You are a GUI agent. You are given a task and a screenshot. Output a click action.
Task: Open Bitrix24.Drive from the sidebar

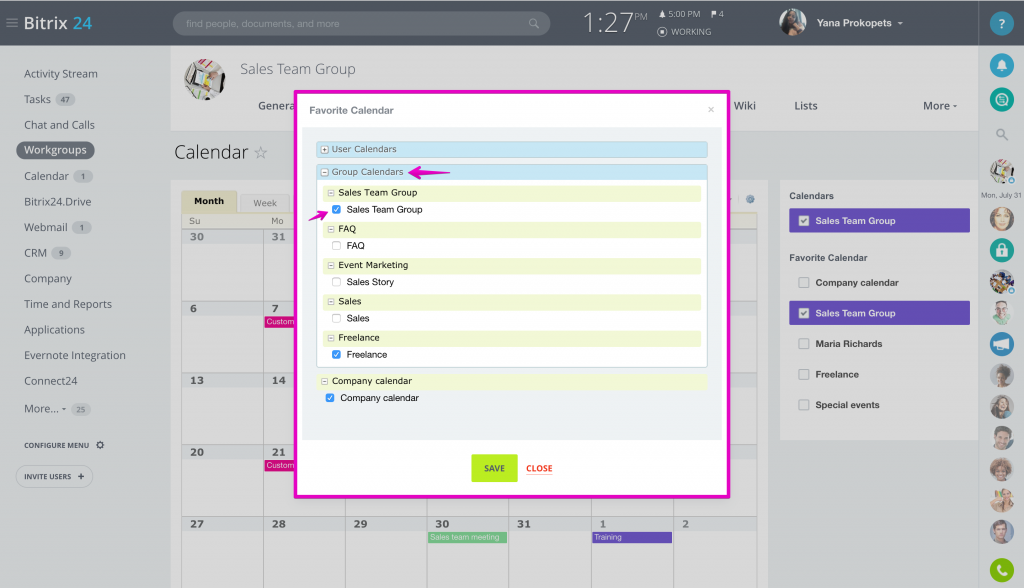[57, 202]
